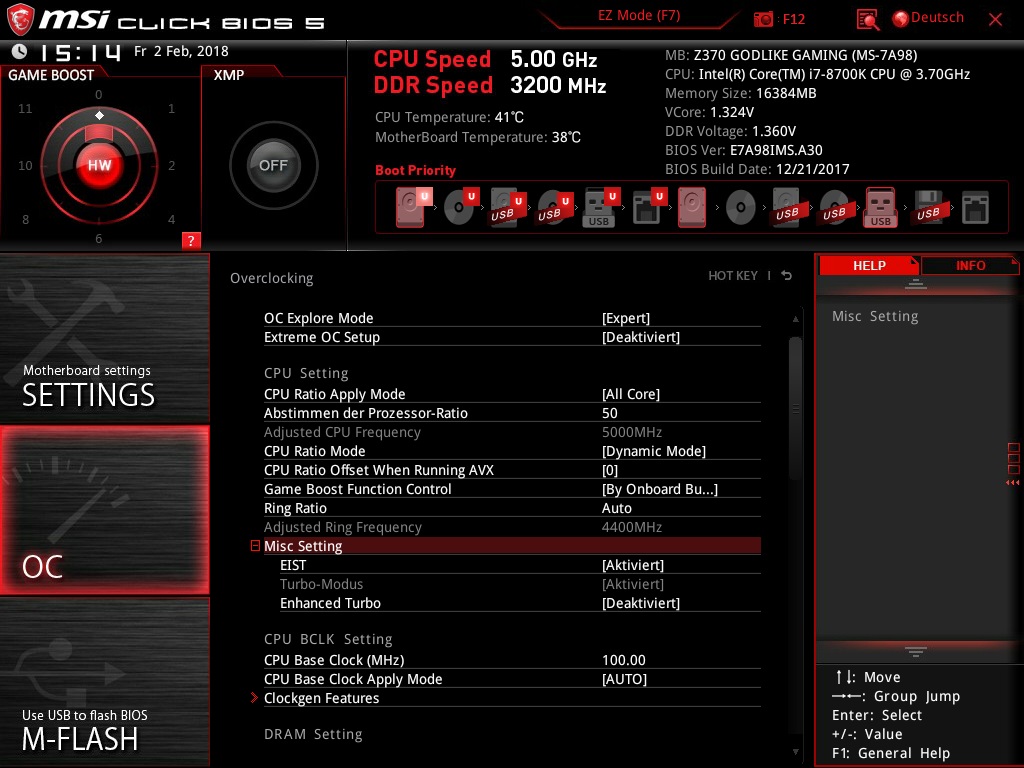Open the AVX ratio offset [0] dropdown
1024x768 pixels.
tap(610, 470)
